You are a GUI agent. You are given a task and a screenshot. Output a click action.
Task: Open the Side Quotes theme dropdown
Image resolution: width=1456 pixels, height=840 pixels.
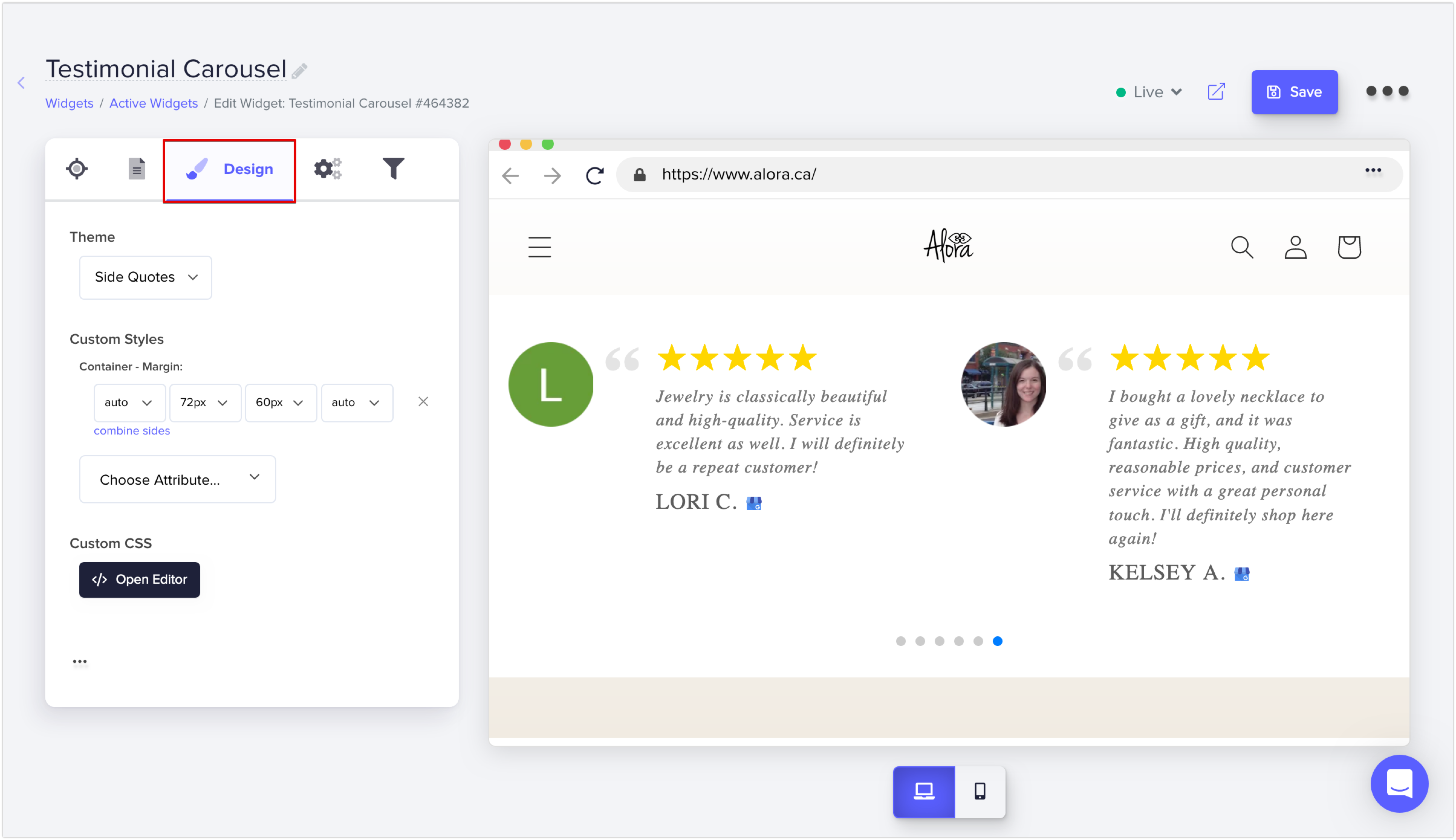point(145,277)
